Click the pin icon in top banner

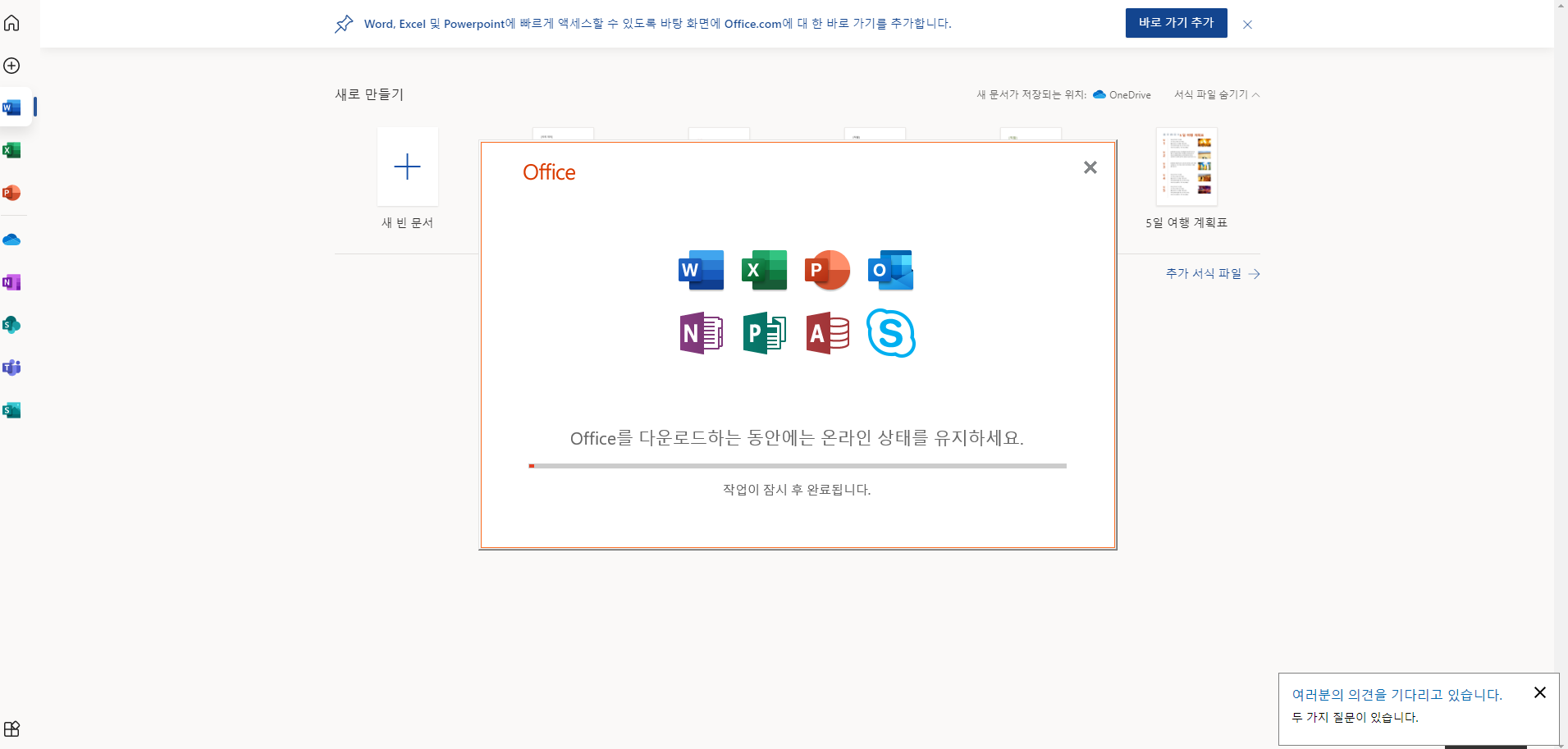coord(344,24)
